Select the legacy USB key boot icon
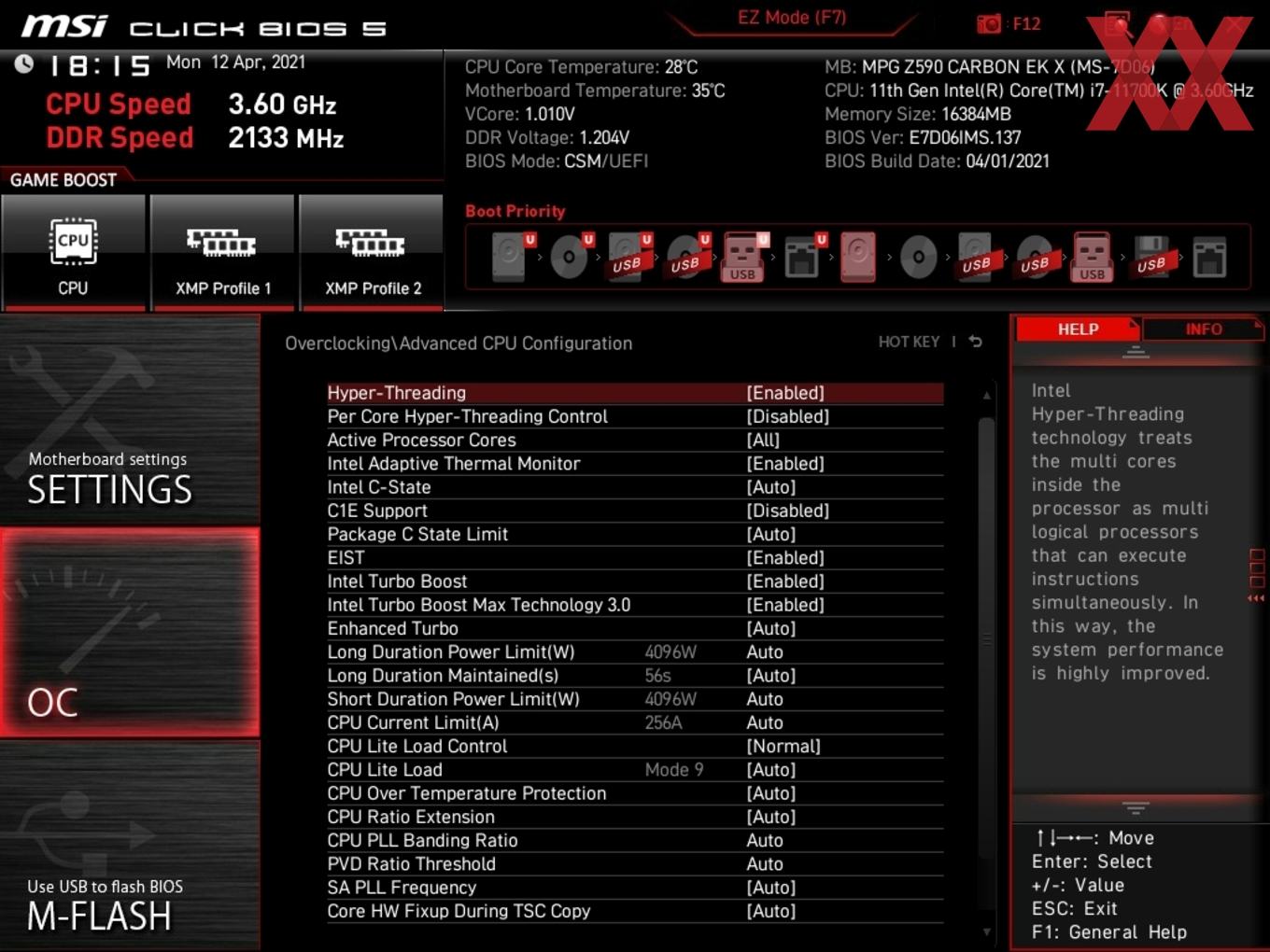Screen dimensions: 1270x952 [1093, 257]
